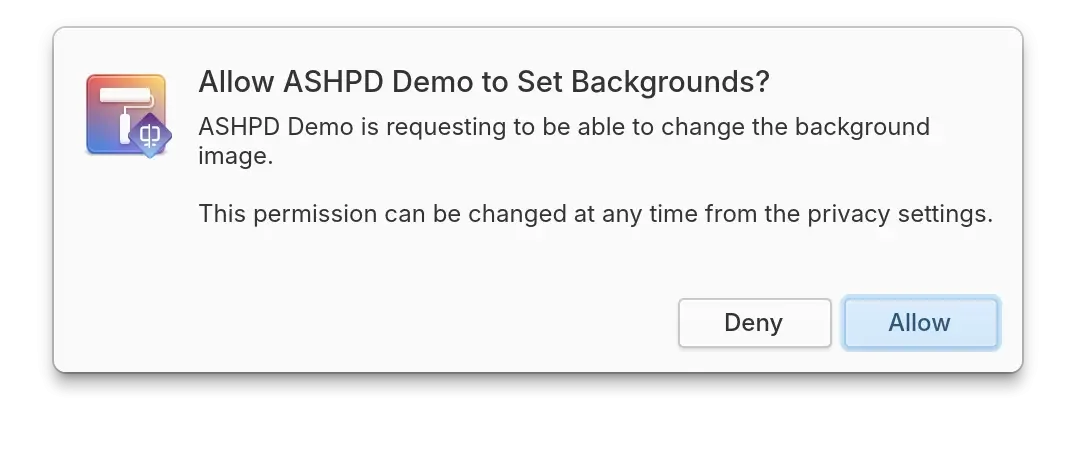Confirm the background change request with Allow
The height and width of the screenshot is (452, 1076).
921,322
